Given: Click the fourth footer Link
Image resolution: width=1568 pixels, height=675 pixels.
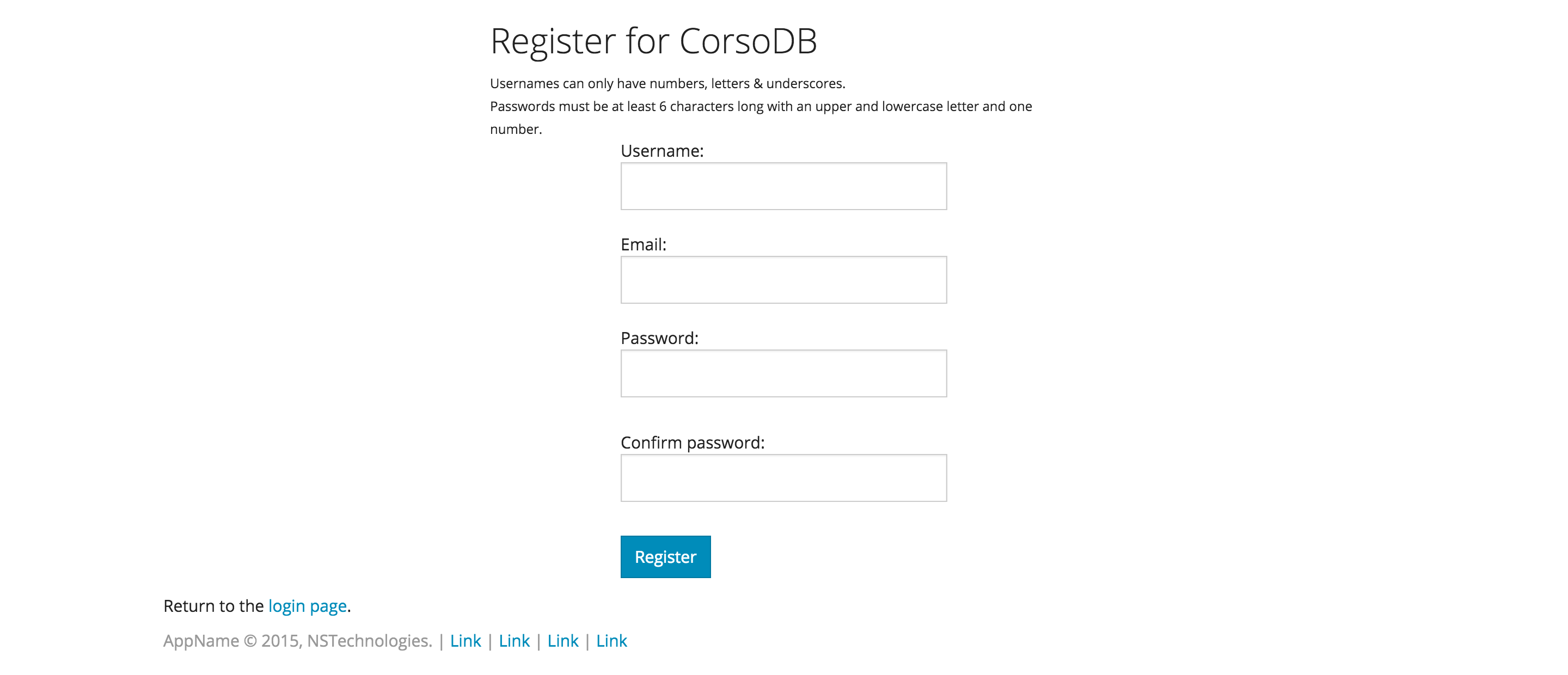Looking at the screenshot, I should [x=612, y=640].
